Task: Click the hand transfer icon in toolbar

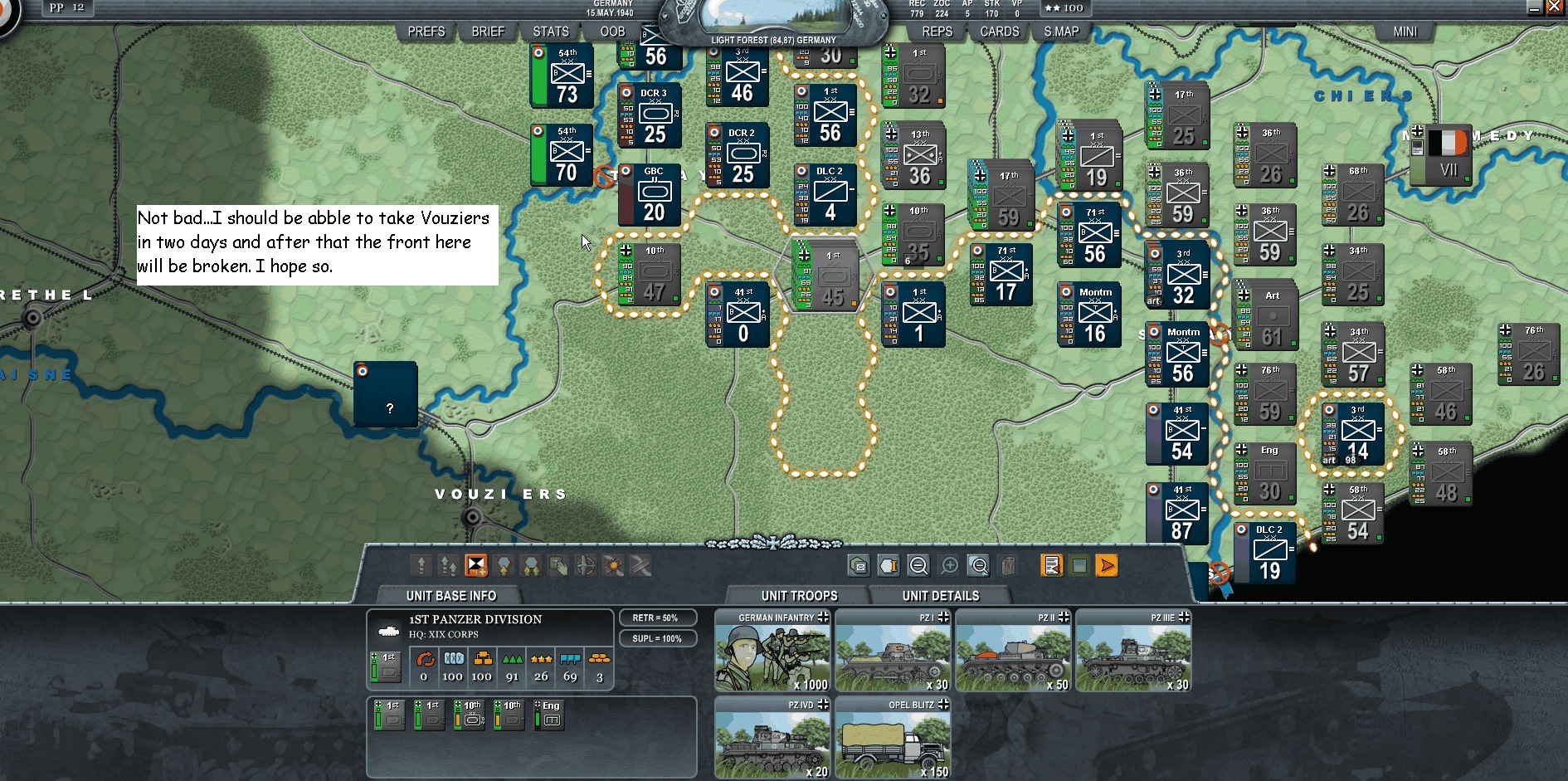Action: 558,566
